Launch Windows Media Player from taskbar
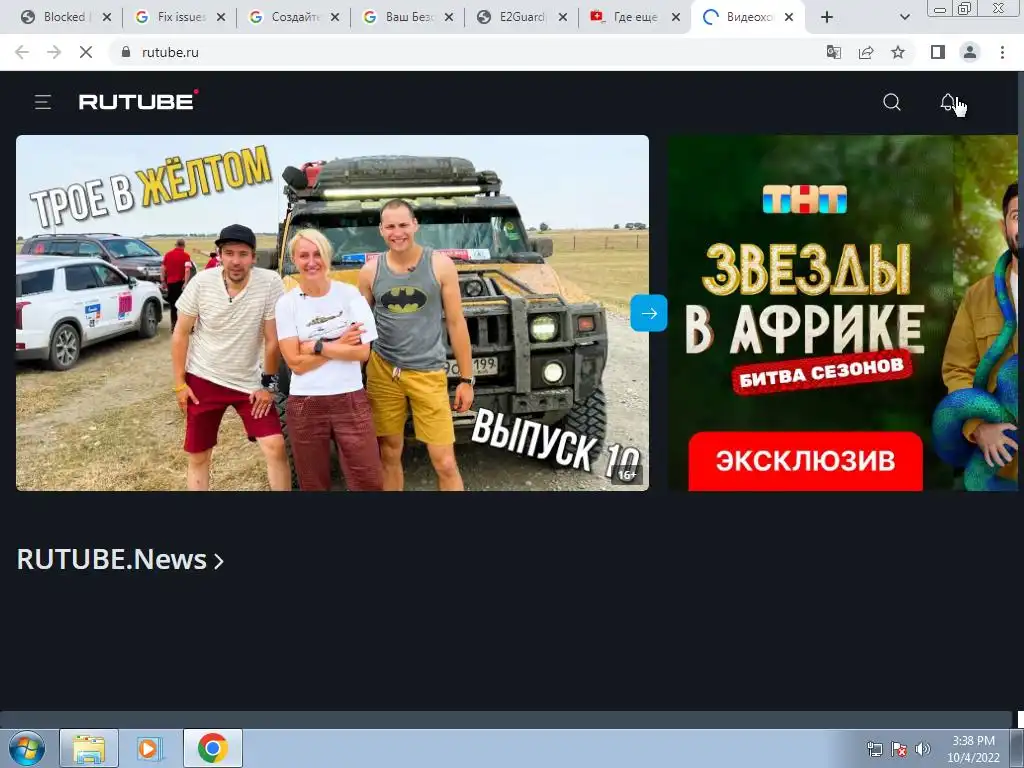Screen dimensions: 1024x768 tap(150, 748)
